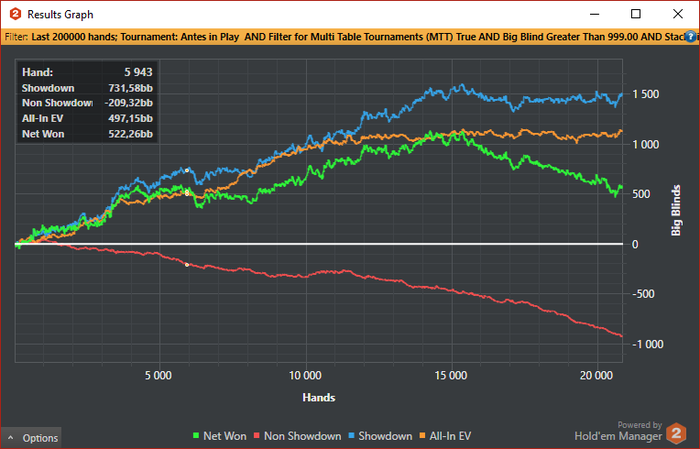Click the Showdown line marker dot near hand 5 943
The image size is (700, 449).
[187, 170]
